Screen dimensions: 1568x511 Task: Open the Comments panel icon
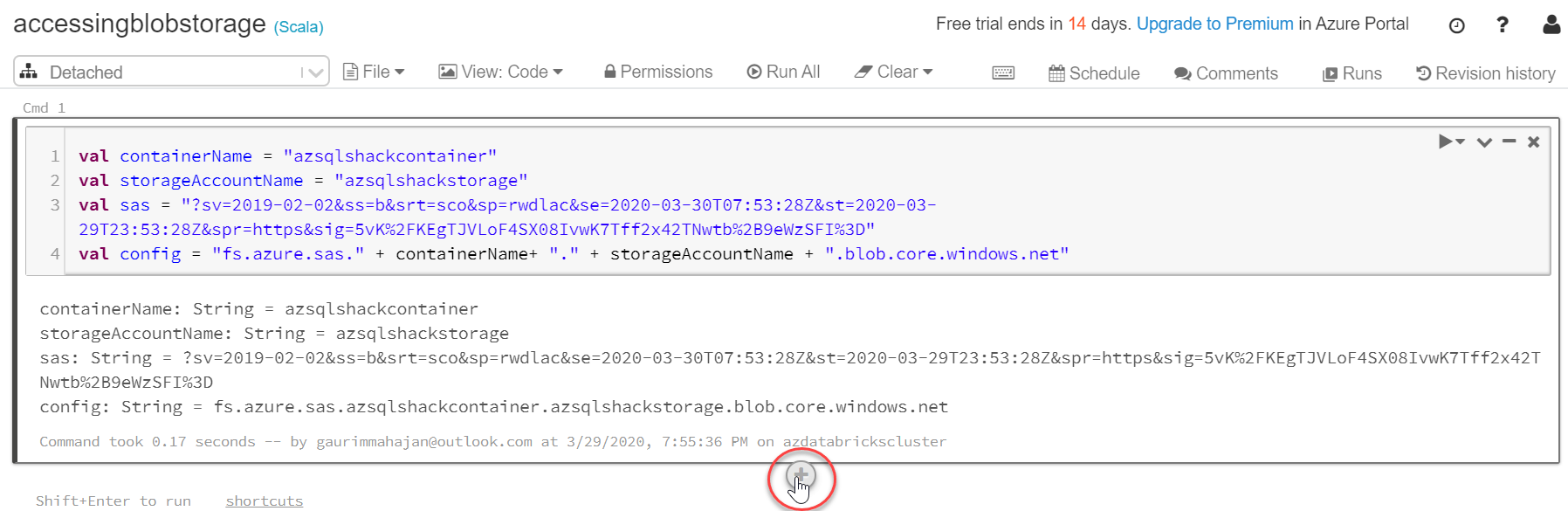coord(1183,73)
